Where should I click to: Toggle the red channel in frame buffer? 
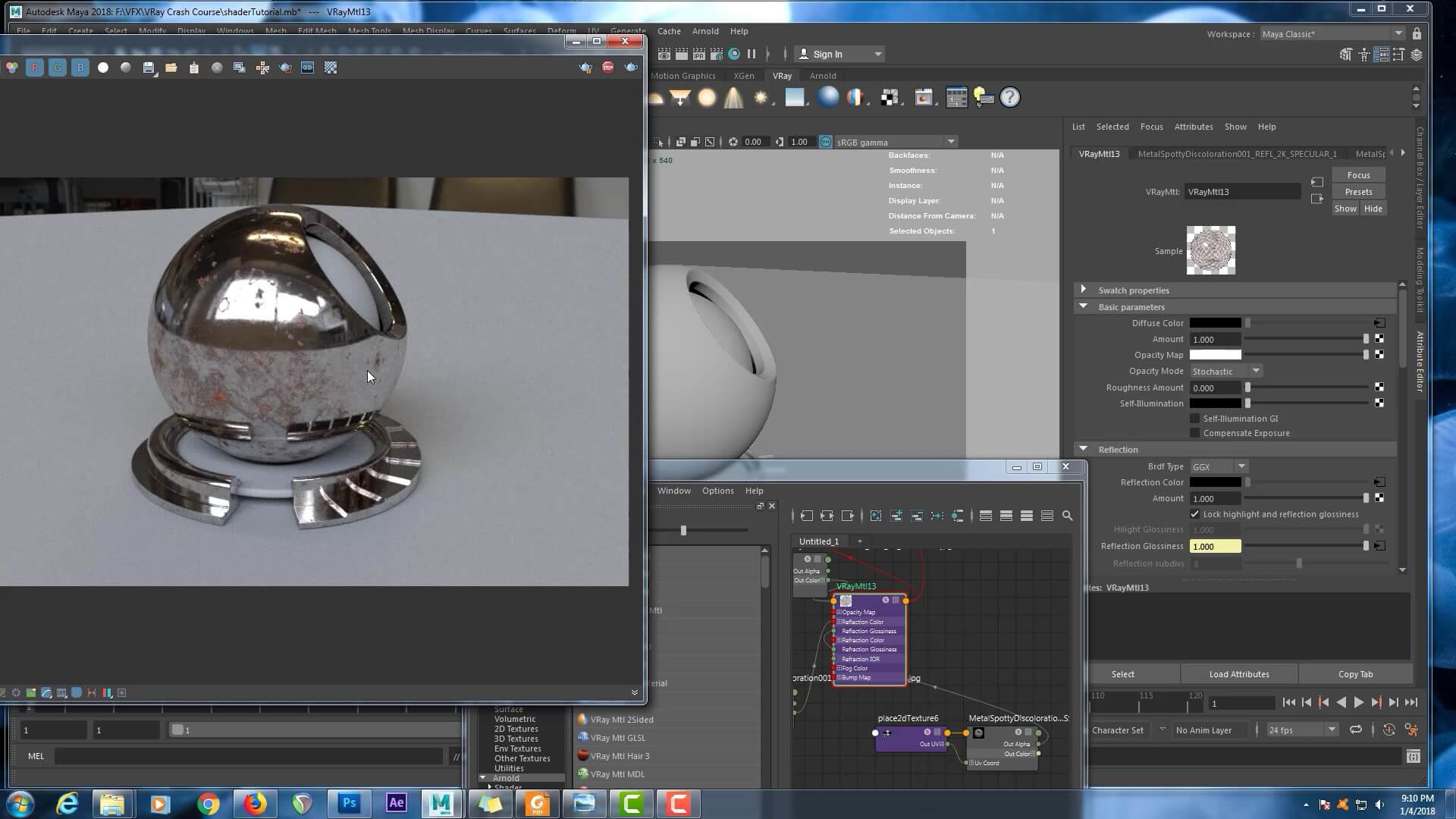35,67
